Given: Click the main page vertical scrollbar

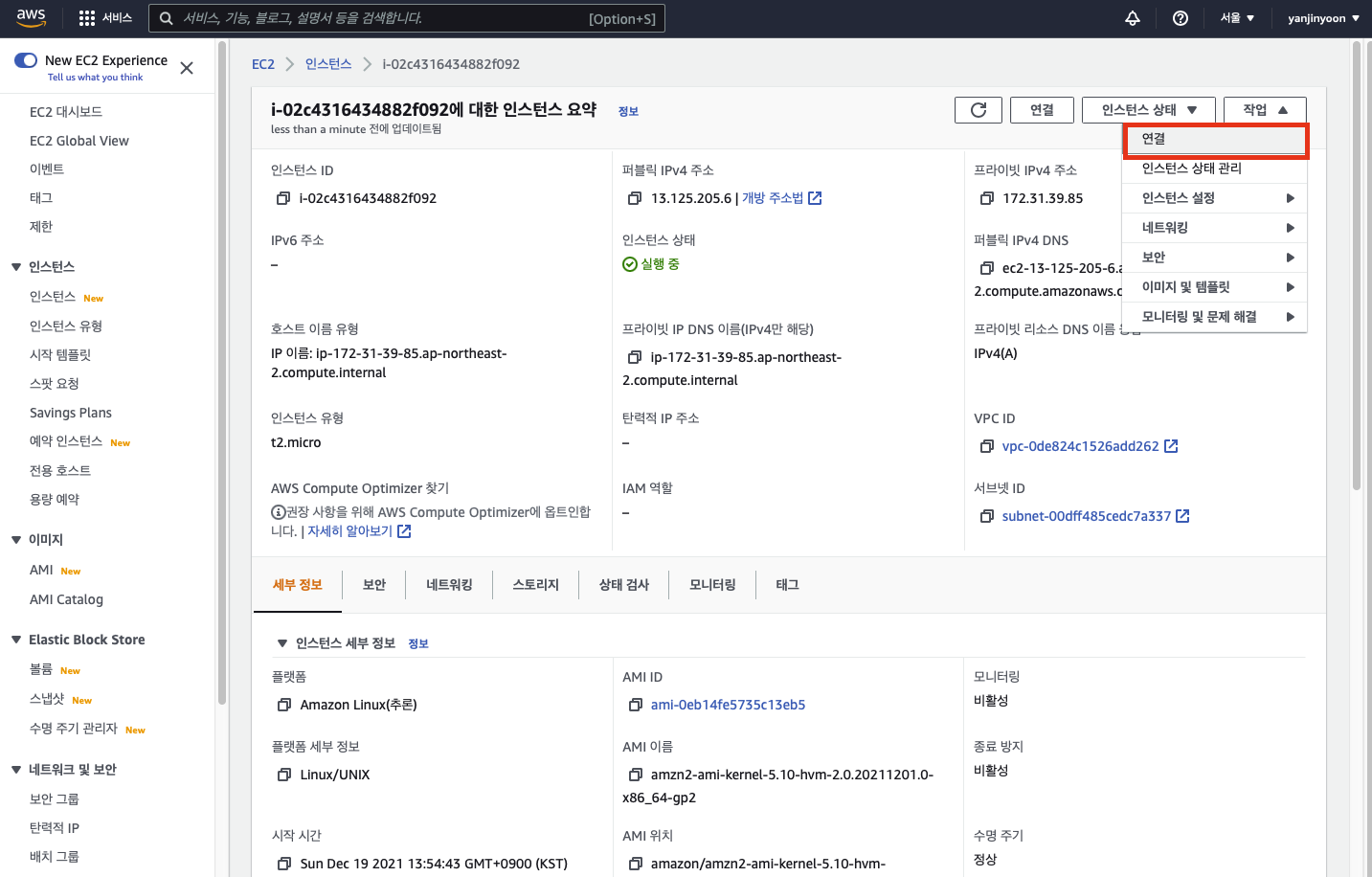Looking at the screenshot, I should 1357,265.
